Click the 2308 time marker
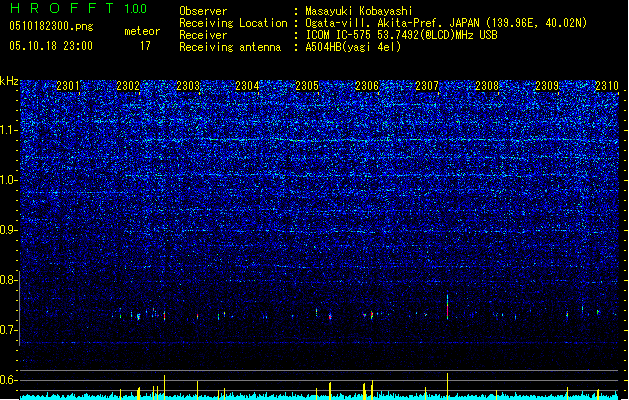This screenshot has height=400, width=629. pyautogui.click(x=487, y=86)
